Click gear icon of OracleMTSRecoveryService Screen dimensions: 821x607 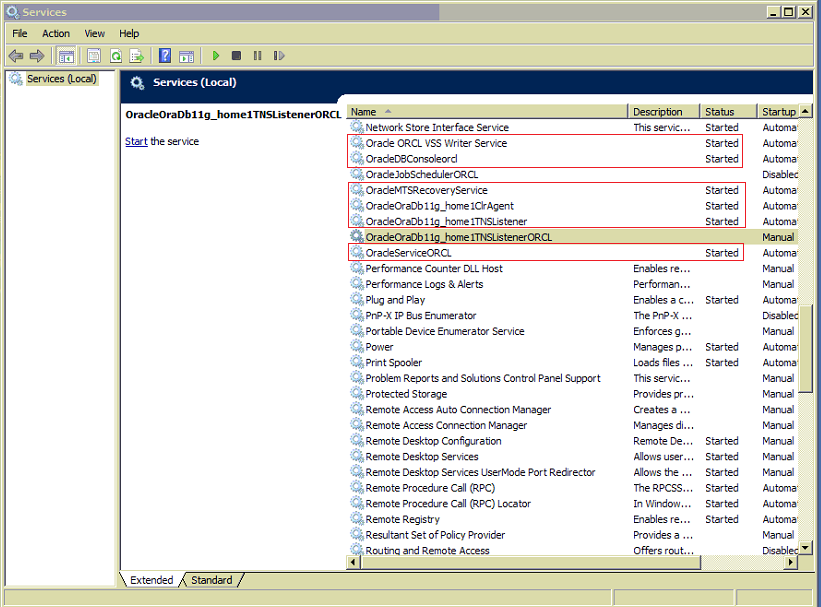tap(357, 190)
